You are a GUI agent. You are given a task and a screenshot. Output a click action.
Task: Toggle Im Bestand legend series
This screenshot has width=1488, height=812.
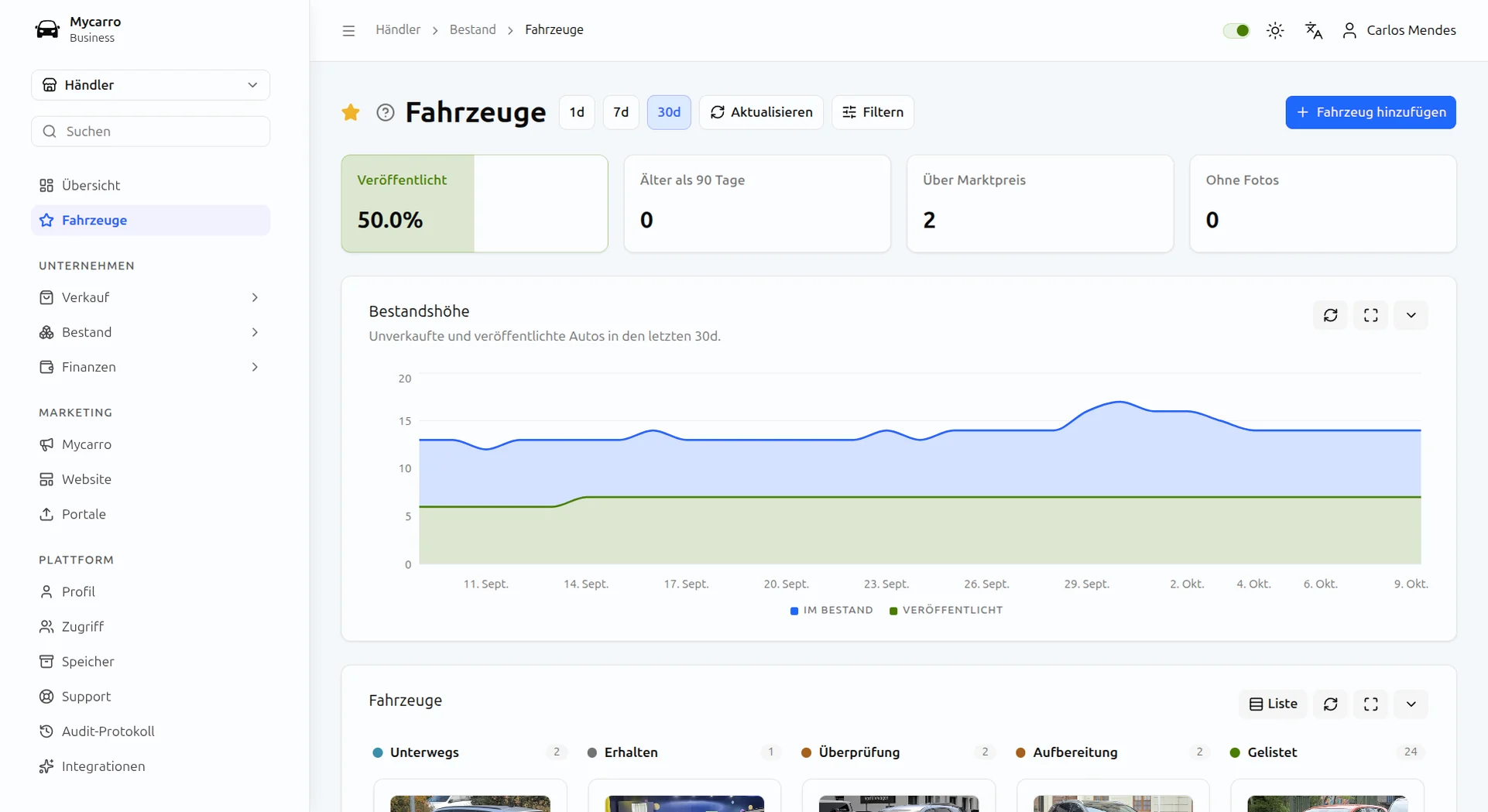[x=831, y=610]
